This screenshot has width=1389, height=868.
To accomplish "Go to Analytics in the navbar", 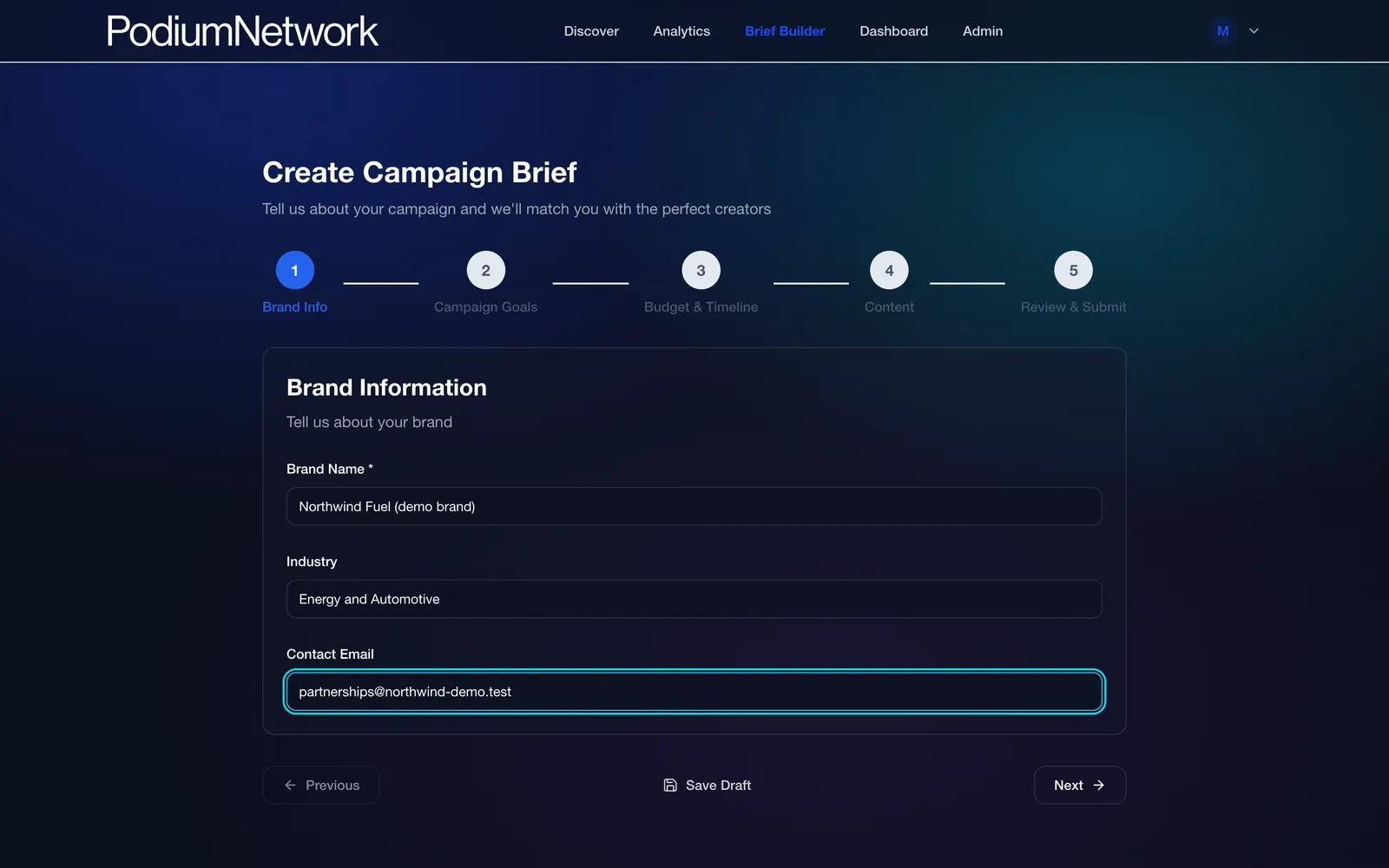I will click(x=681, y=31).
